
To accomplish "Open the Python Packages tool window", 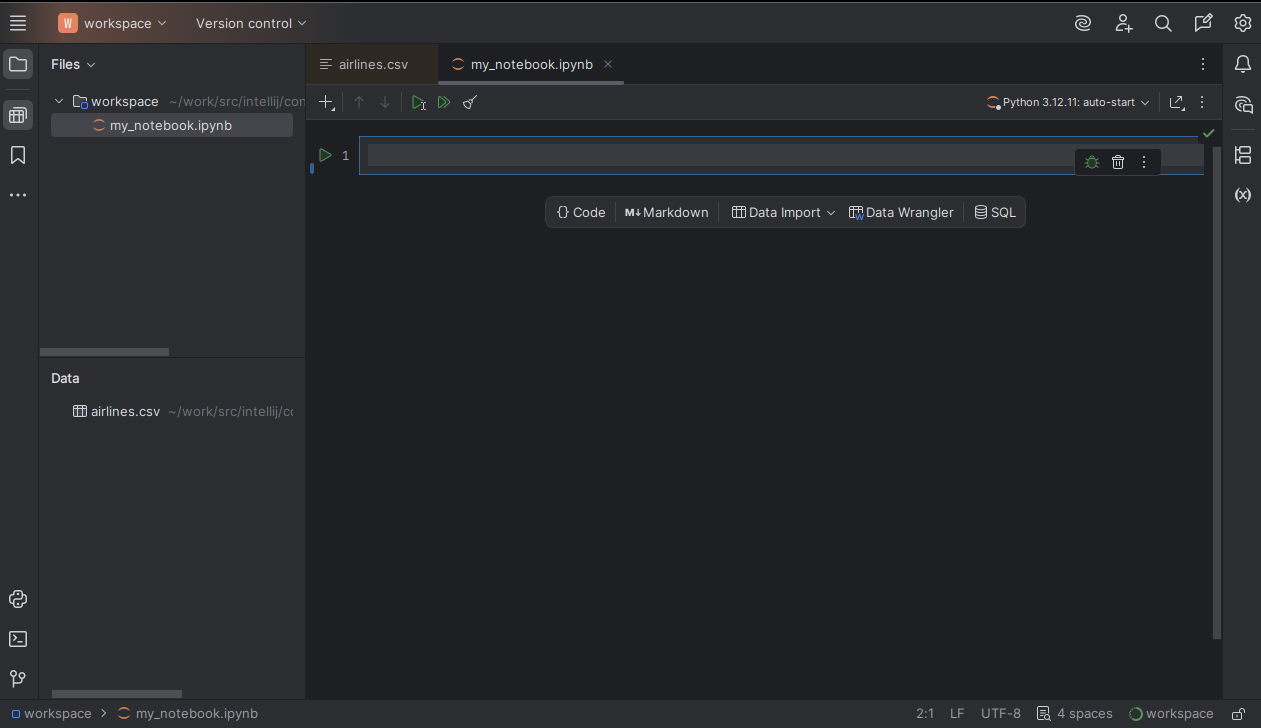I will pos(17,599).
